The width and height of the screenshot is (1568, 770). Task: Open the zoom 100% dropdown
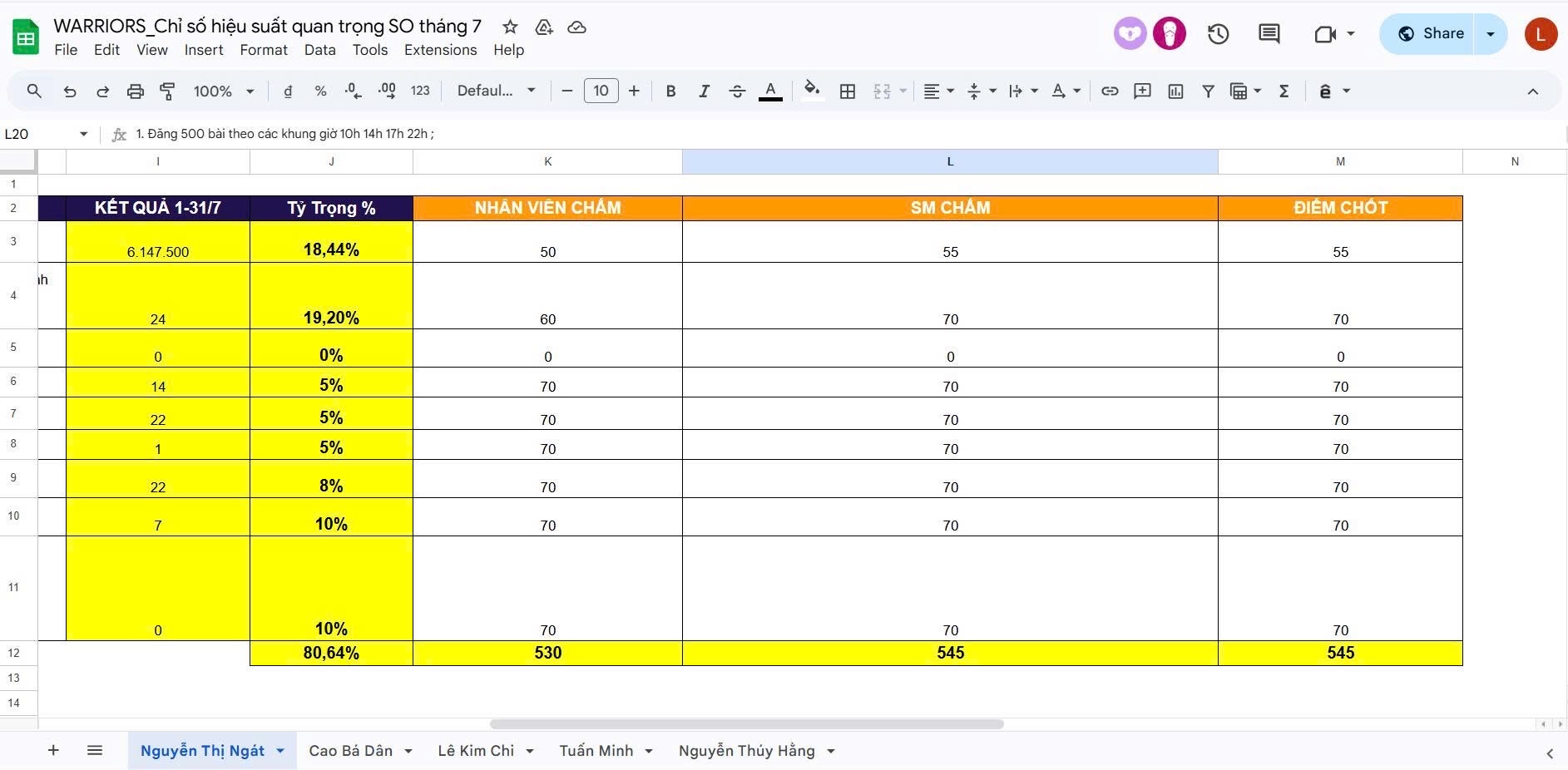(x=223, y=91)
